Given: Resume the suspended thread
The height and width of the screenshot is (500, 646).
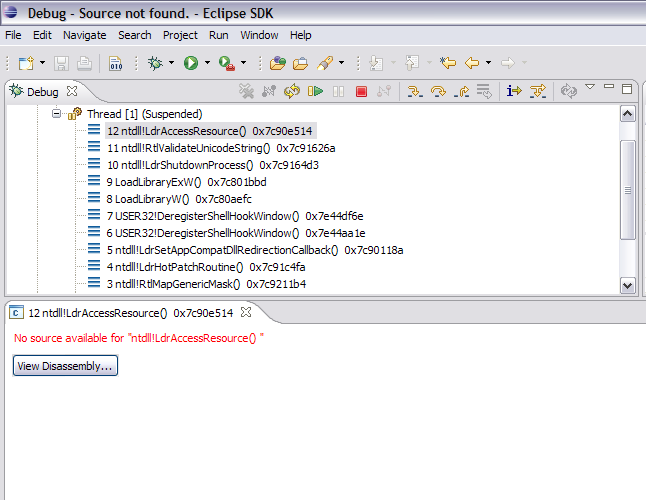Looking at the screenshot, I should coord(315,91).
